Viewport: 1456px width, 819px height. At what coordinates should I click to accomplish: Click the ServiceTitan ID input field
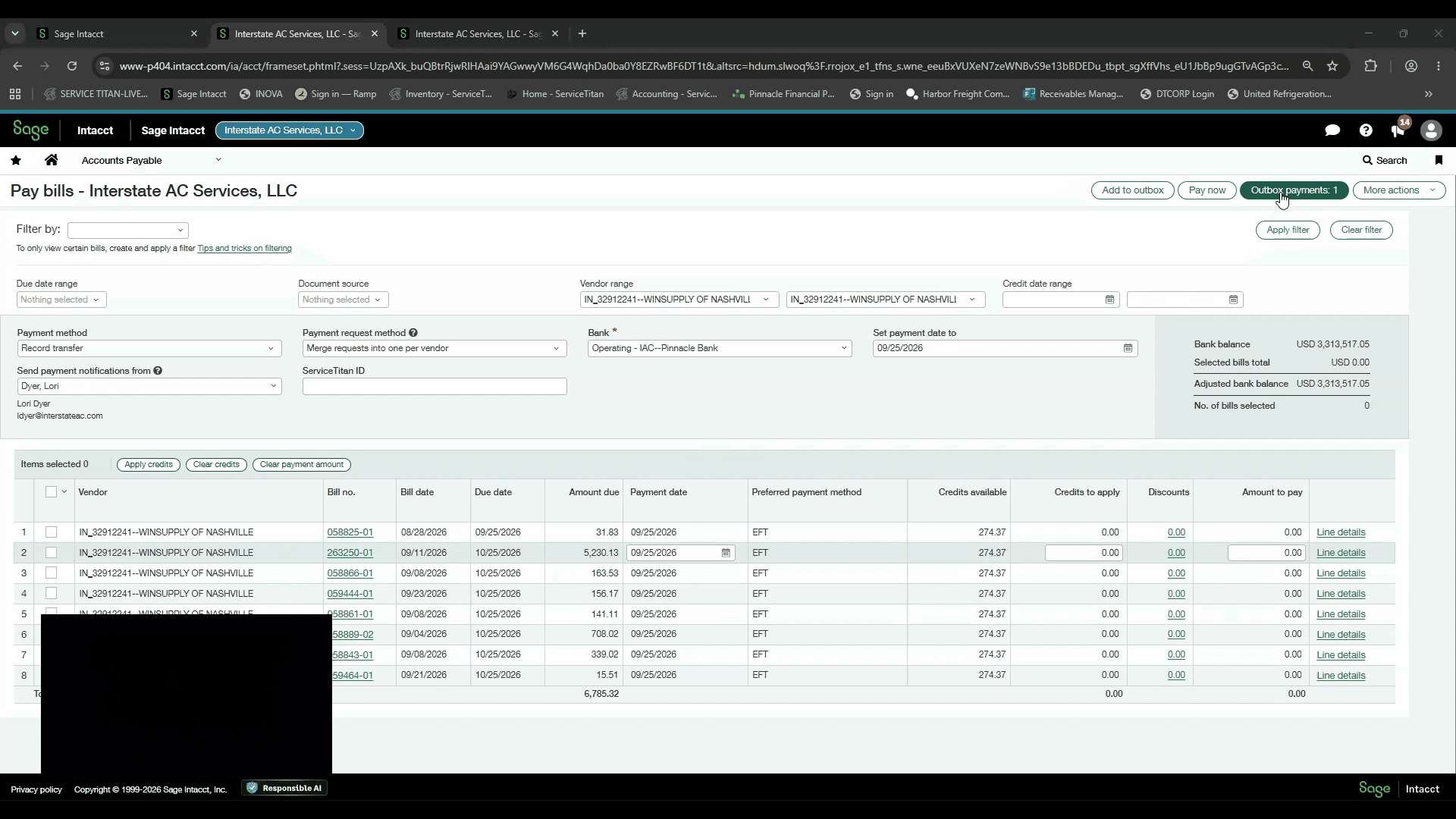(x=435, y=387)
